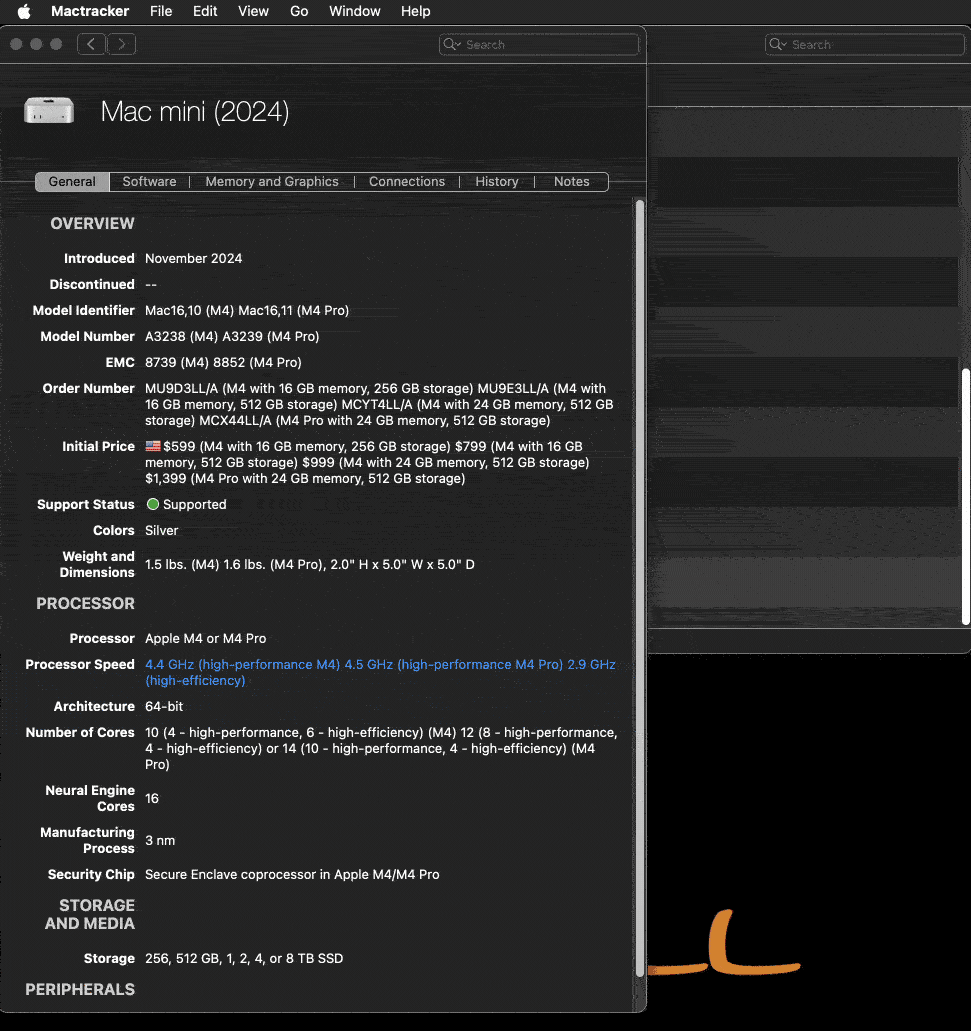The height and width of the screenshot is (1031, 971).
Task: Open the File menu
Action: [x=160, y=11]
